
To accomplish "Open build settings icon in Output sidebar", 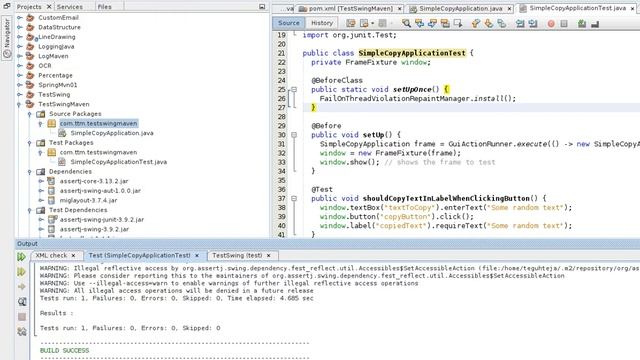I will tap(22, 332).
